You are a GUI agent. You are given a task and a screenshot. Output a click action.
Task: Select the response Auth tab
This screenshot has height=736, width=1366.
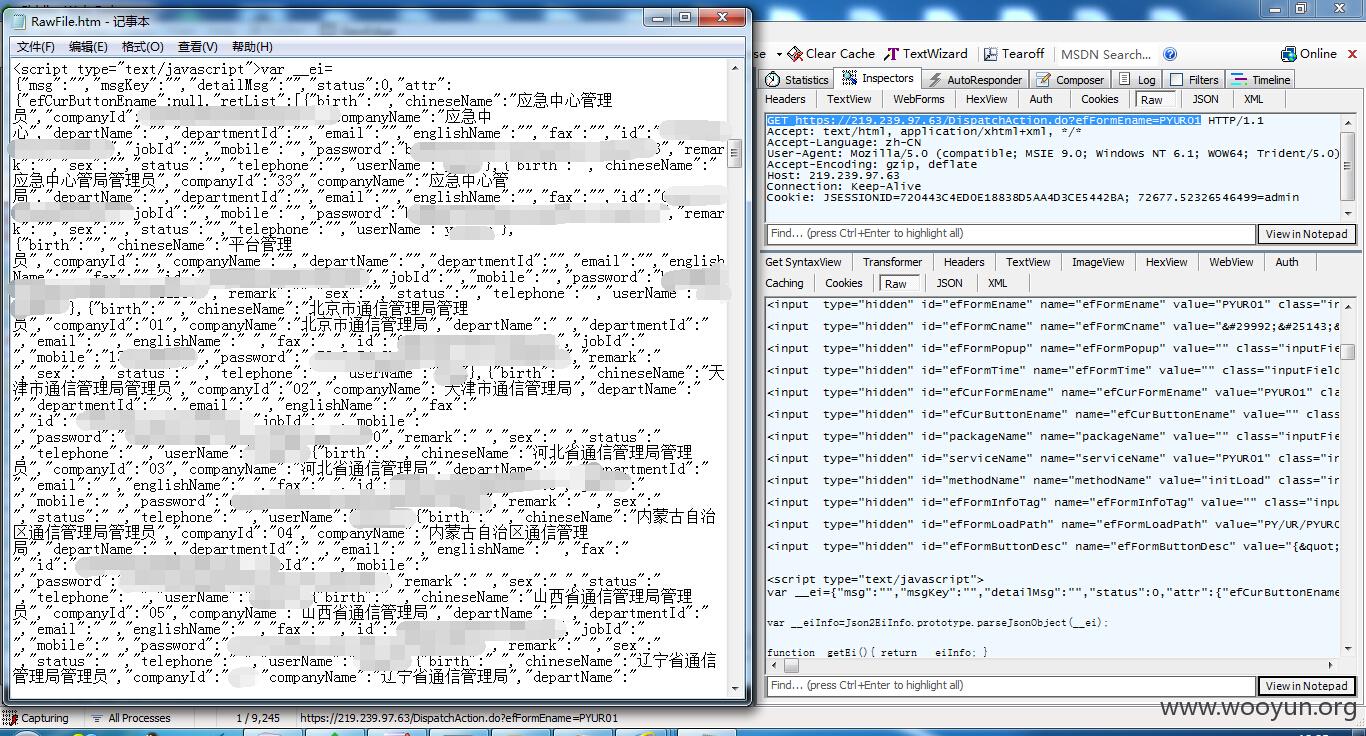point(1287,262)
